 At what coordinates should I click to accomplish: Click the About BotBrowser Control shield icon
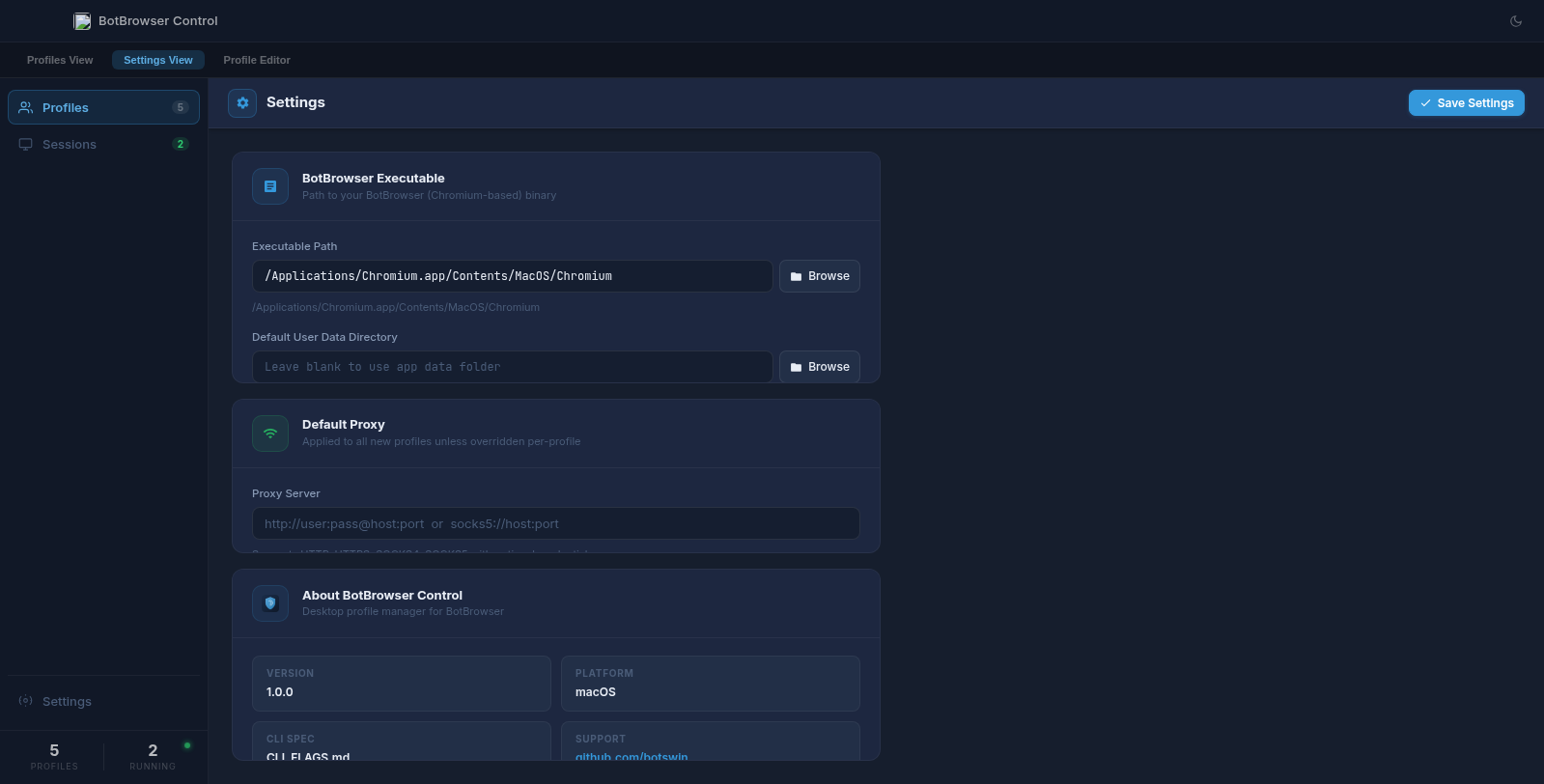coord(270,603)
